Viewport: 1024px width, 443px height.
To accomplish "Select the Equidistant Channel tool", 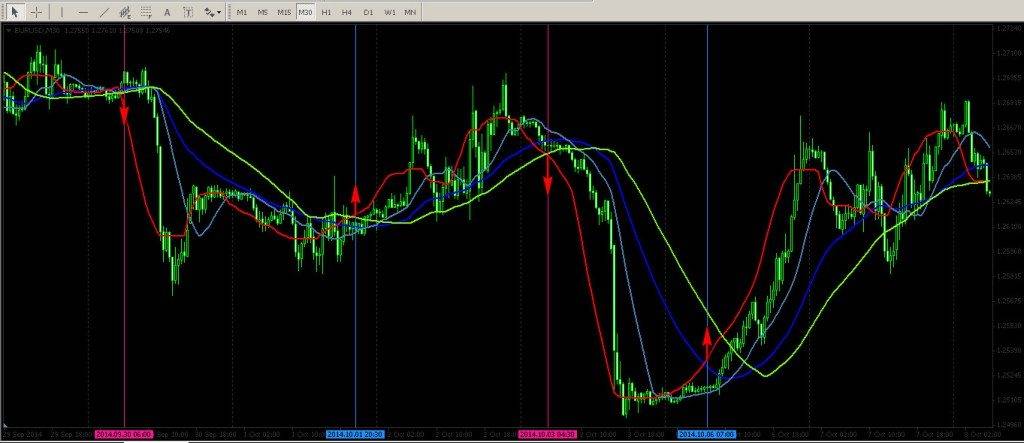I will pyautogui.click(x=125, y=12).
